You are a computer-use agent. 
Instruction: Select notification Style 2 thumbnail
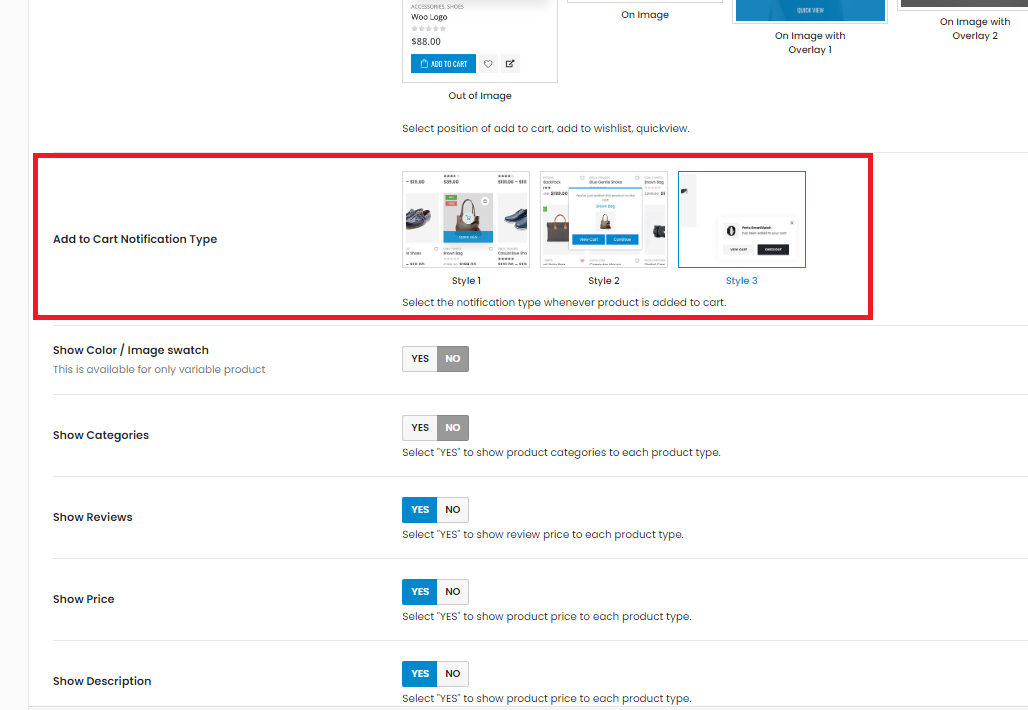pyautogui.click(x=604, y=220)
